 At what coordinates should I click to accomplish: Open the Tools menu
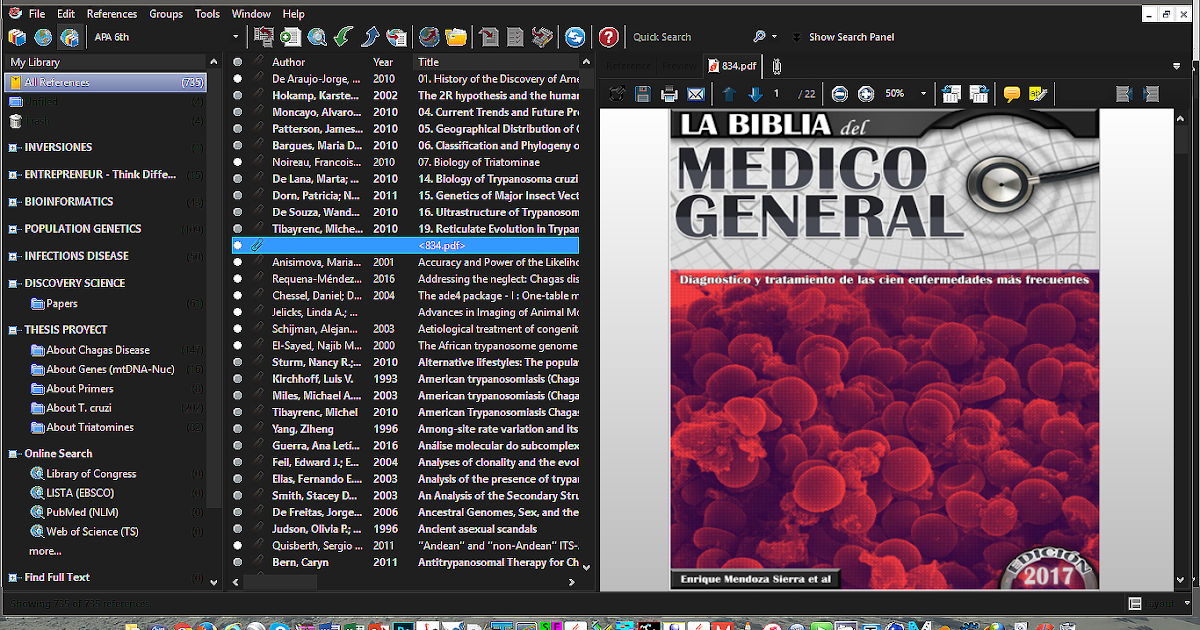tap(207, 14)
